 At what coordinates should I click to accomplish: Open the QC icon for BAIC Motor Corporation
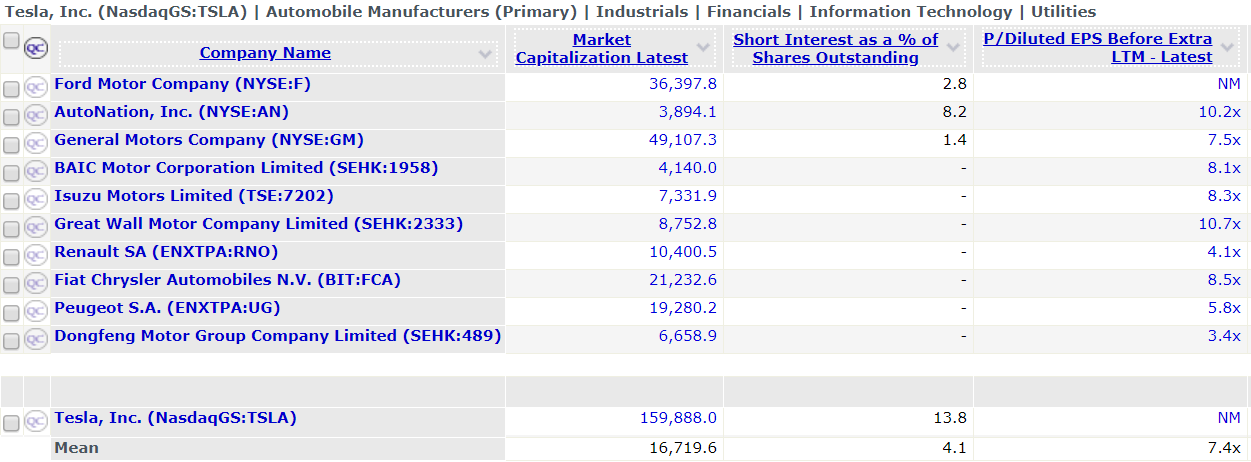tap(36, 172)
